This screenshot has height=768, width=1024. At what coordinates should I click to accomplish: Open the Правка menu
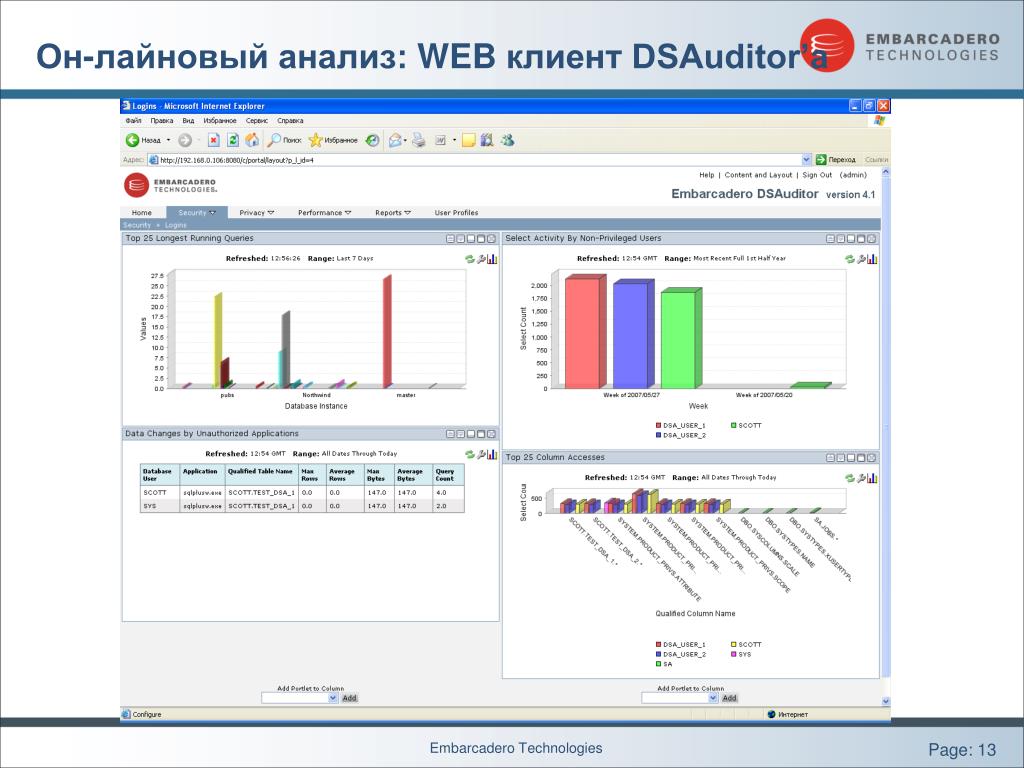(161, 121)
